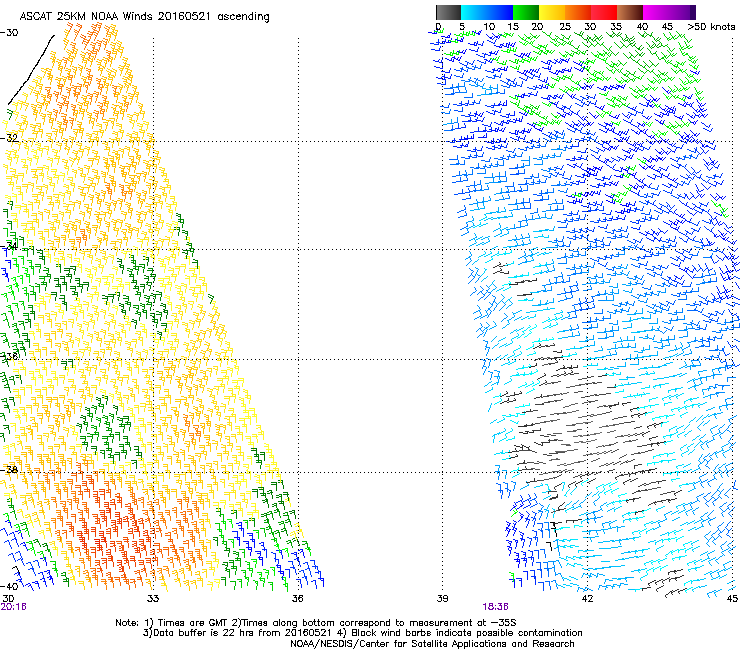Select the red 30-35 knots color segment
The width and height of the screenshot is (740, 650).
coord(604,12)
